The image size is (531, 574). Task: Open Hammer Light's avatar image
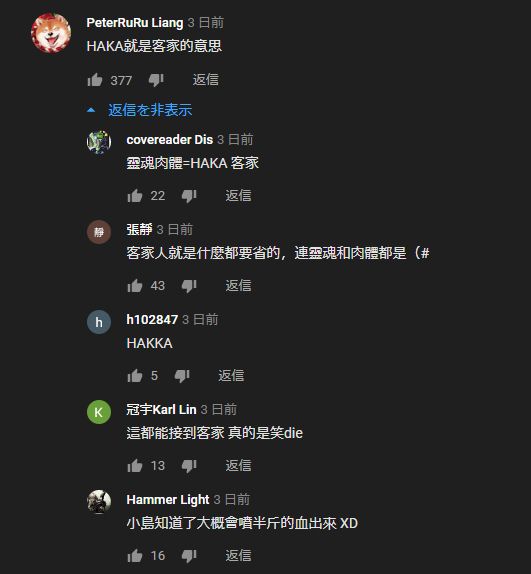(x=99, y=502)
